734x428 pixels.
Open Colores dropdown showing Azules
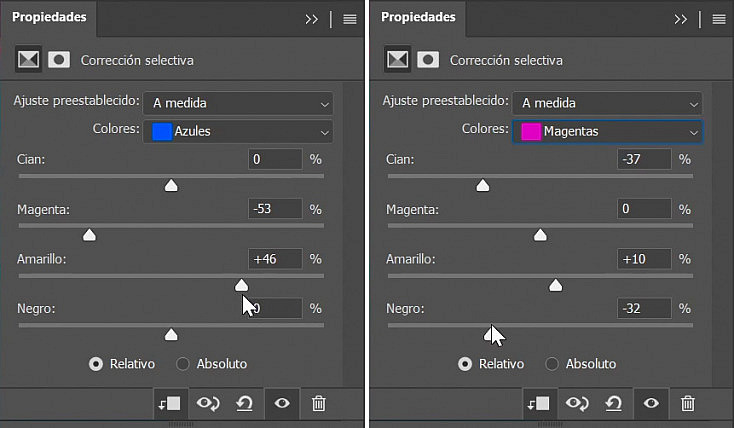pyautogui.click(x=238, y=132)
